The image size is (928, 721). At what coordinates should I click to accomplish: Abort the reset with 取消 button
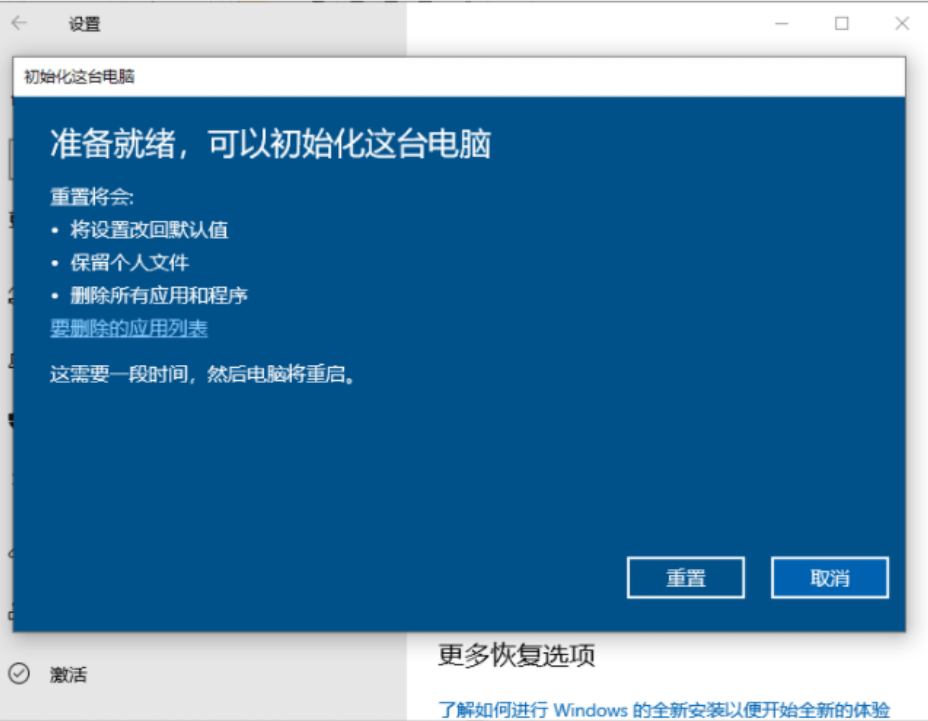(x=830, y=578)
